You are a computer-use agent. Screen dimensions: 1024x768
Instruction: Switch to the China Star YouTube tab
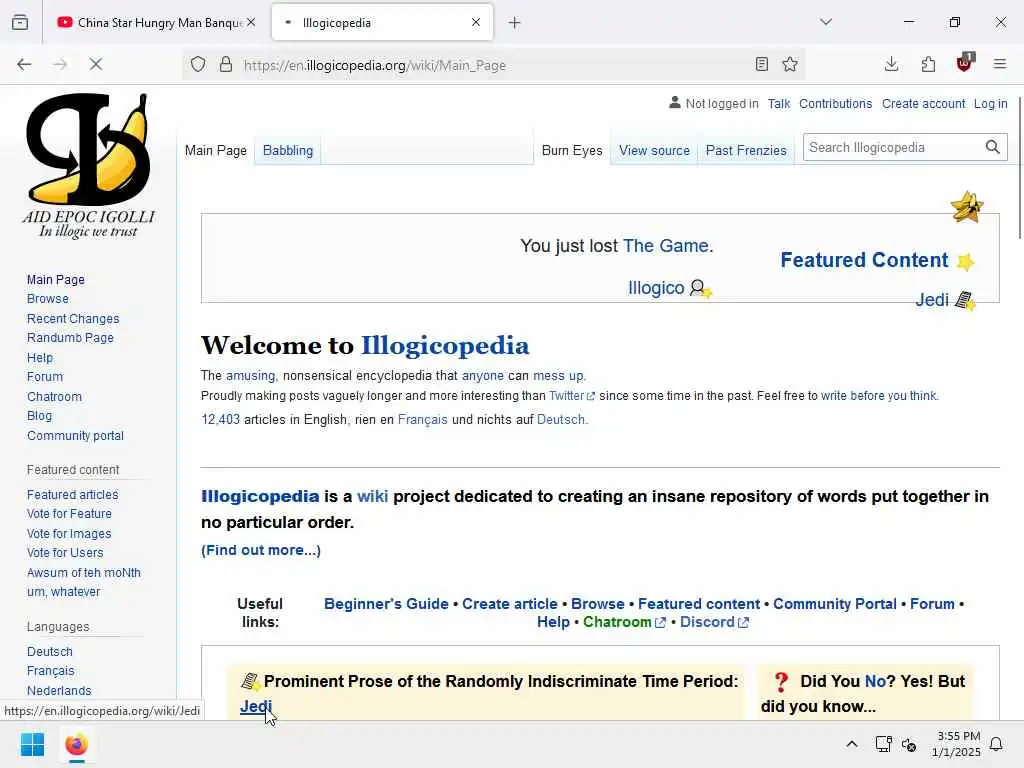(x=153, y=23)
